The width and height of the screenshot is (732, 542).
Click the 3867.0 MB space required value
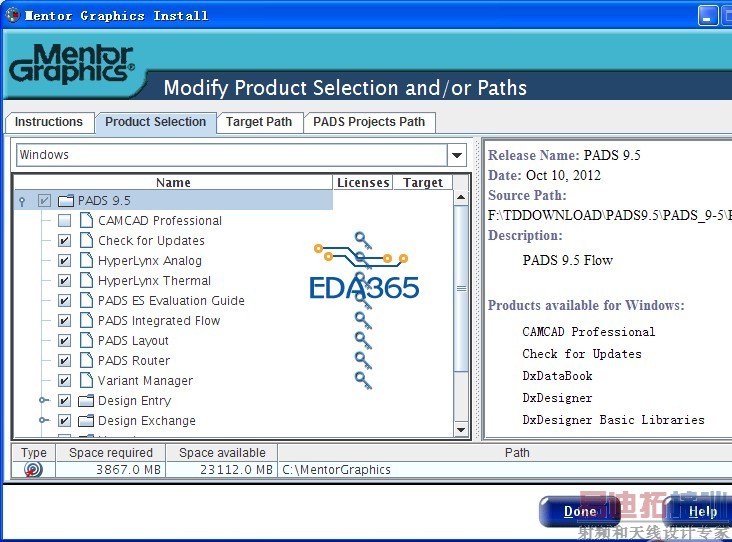tap(128, 470)
